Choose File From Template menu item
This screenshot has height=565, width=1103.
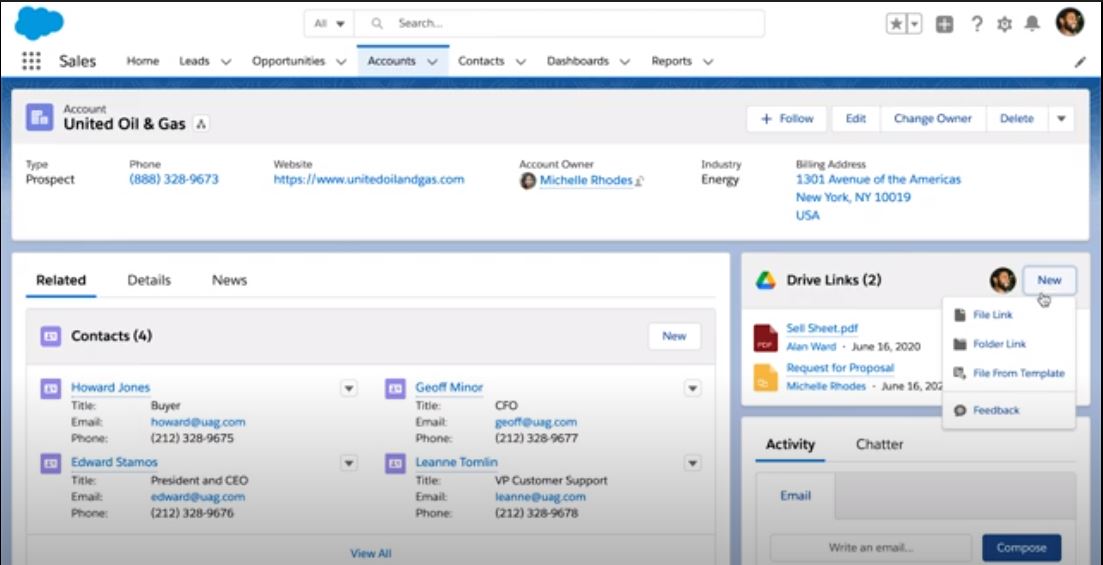(1009, 374)
